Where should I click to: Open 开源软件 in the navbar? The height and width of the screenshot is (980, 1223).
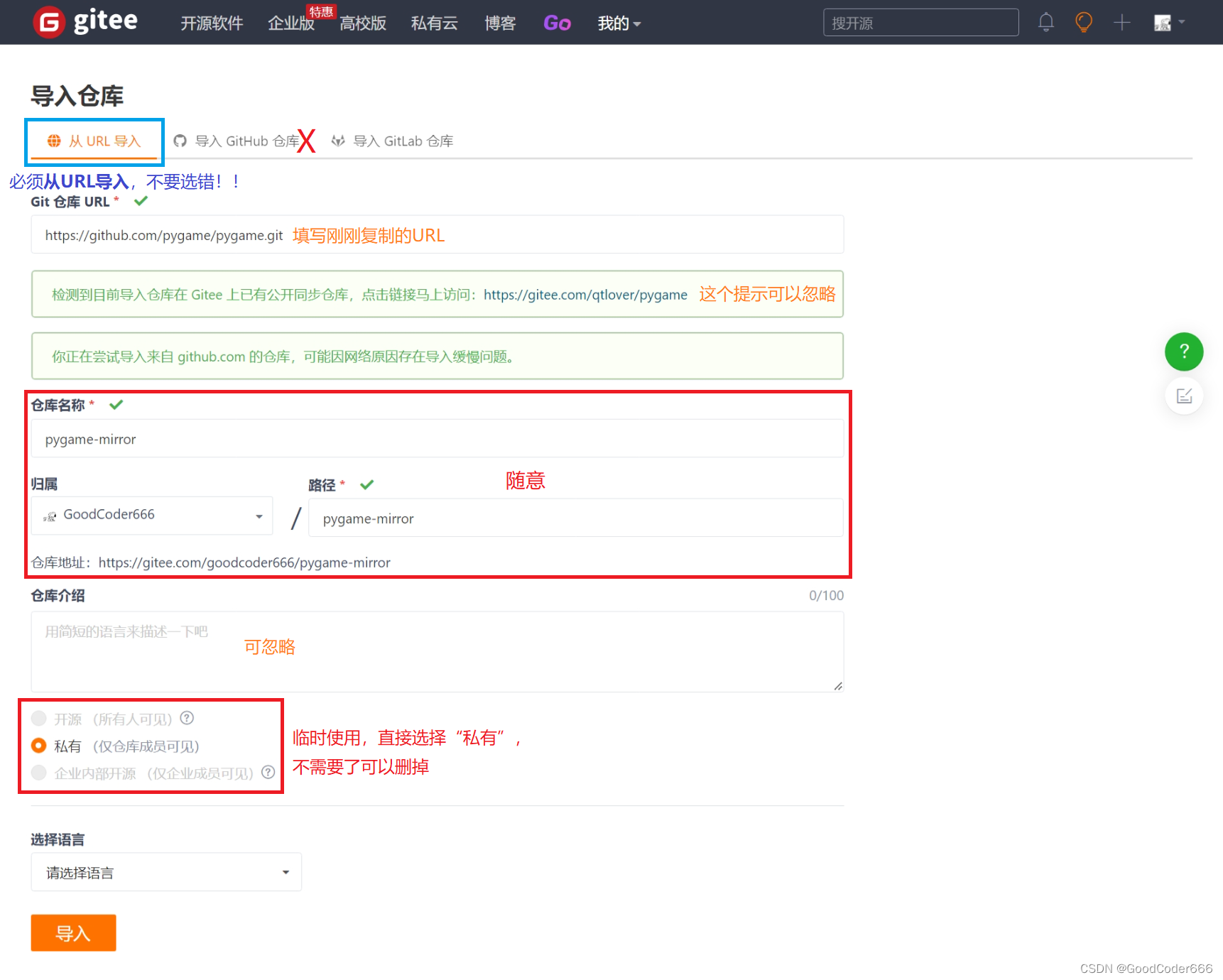click(x=212, y=23)
